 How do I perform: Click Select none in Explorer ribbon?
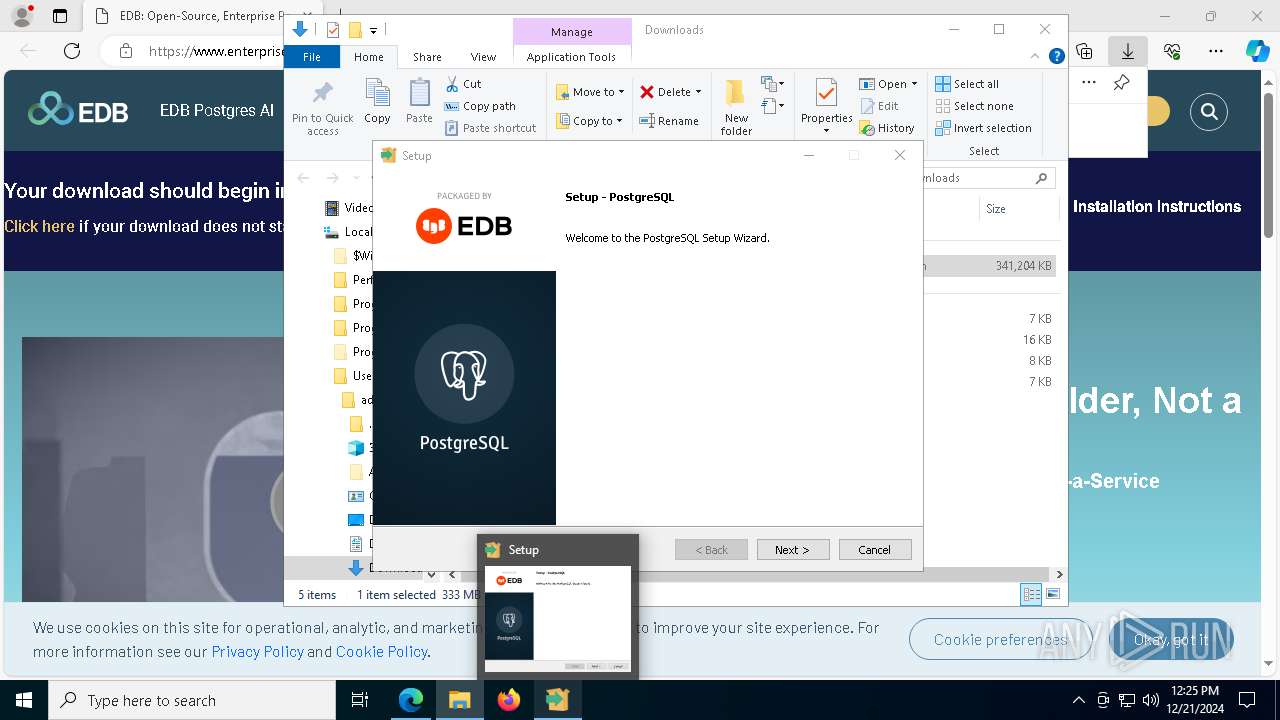pos(974,106)
